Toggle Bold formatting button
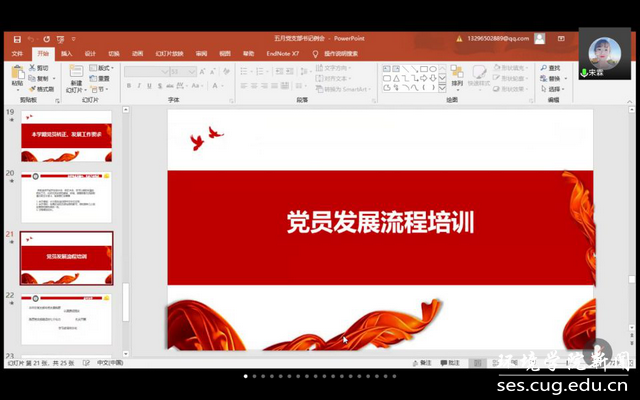This screenshot has height=400, width=640. 129,86
